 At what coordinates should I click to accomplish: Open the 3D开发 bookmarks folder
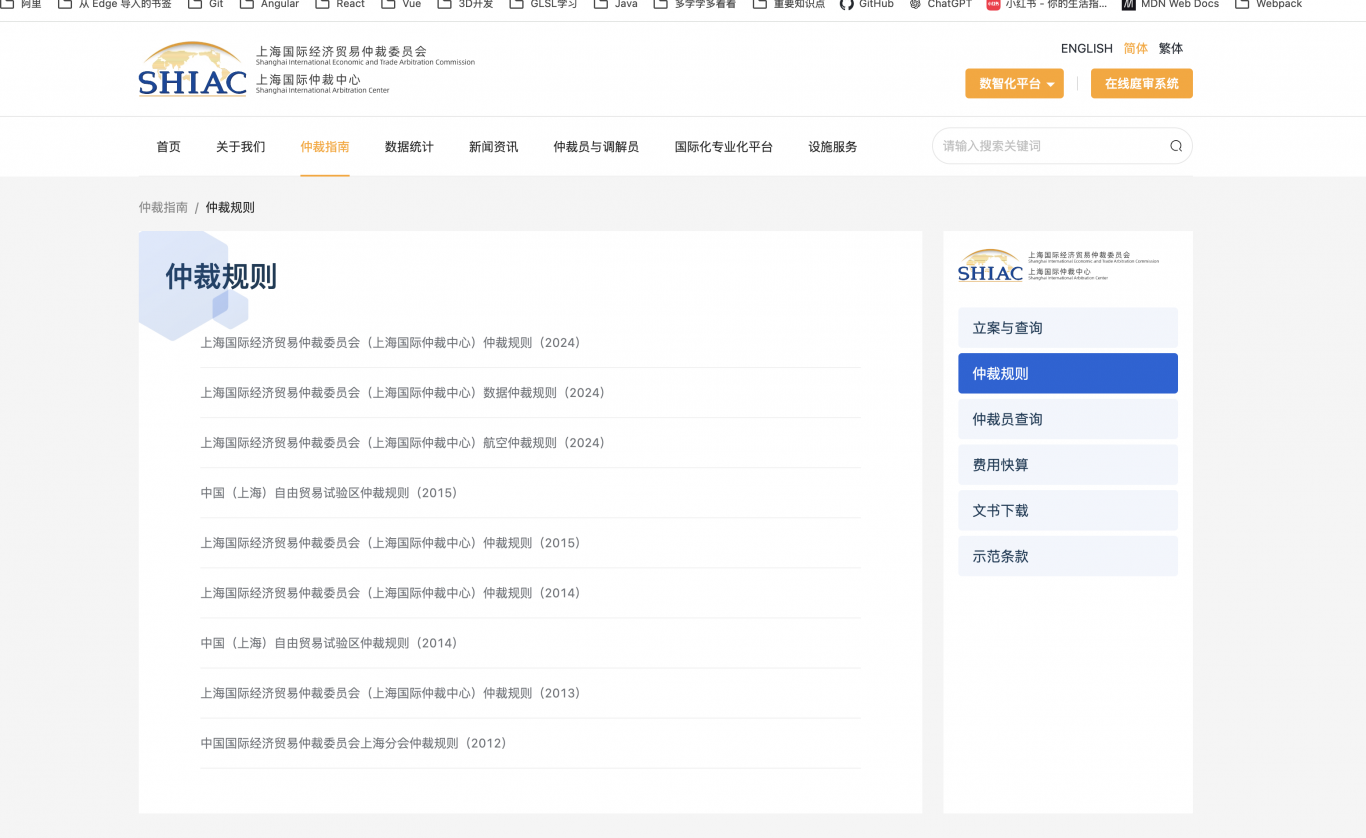[x=466, y=4]
